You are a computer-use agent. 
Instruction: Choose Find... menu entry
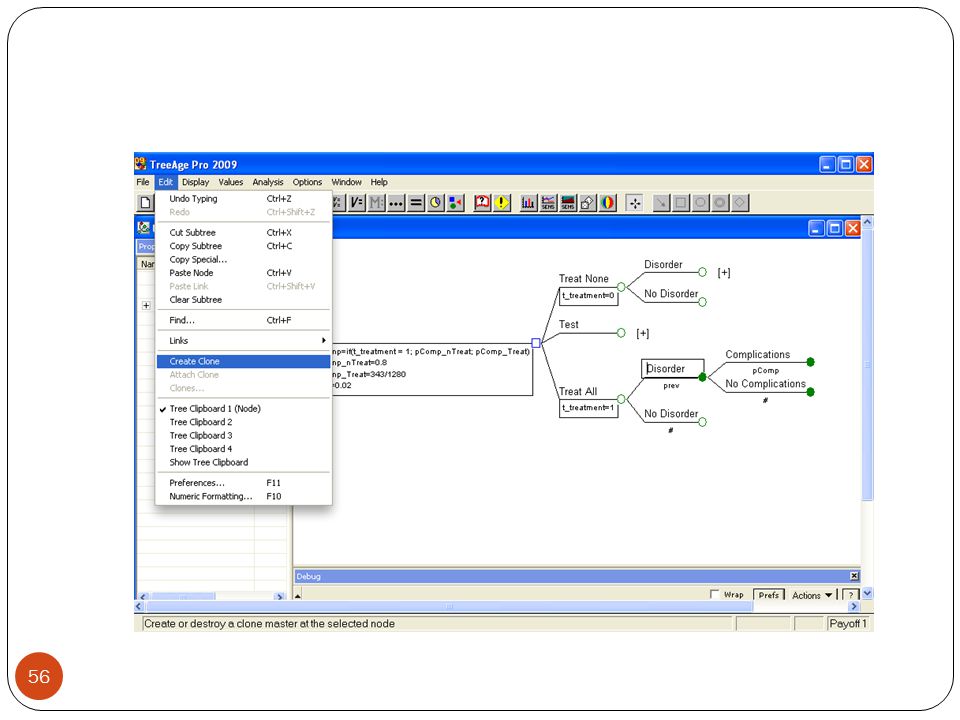[244, 320]
